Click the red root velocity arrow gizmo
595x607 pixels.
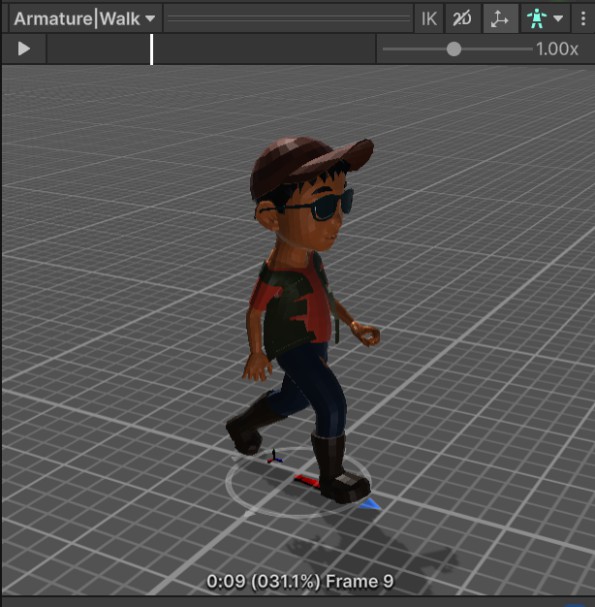pos(306,481)
